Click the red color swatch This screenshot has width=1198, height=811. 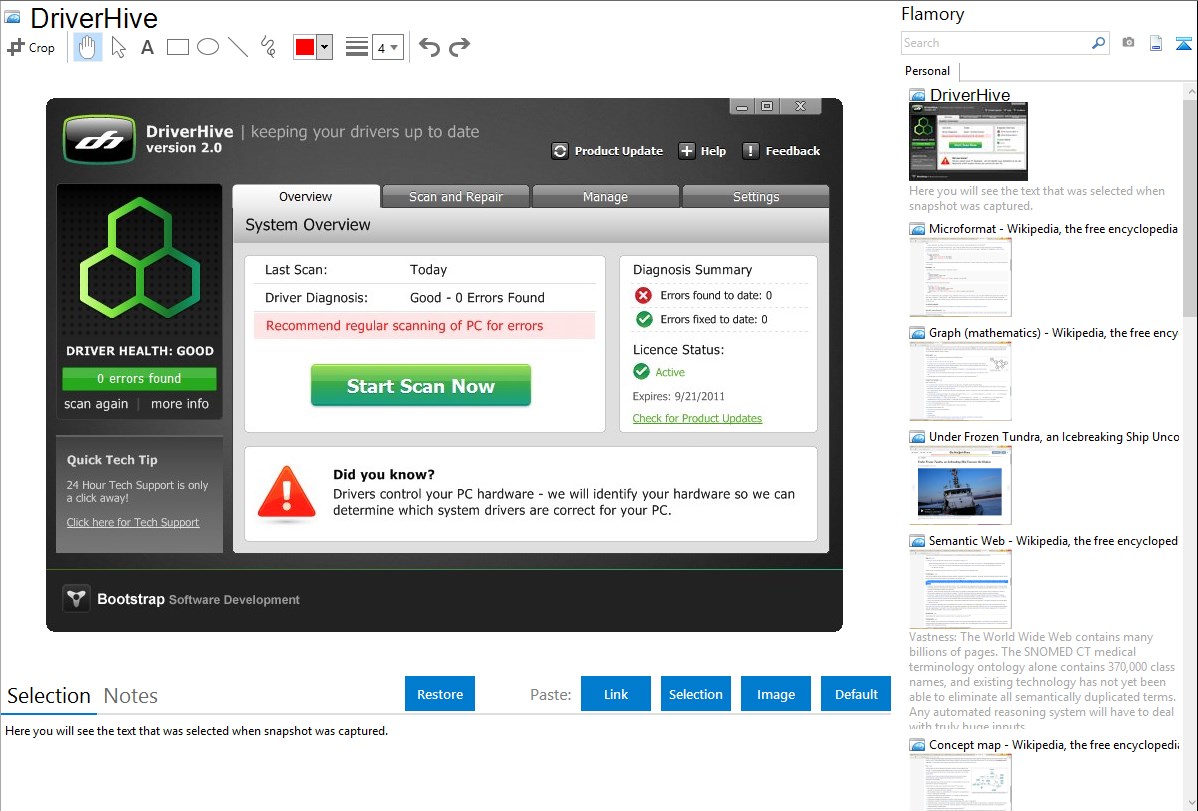point(305,47)
